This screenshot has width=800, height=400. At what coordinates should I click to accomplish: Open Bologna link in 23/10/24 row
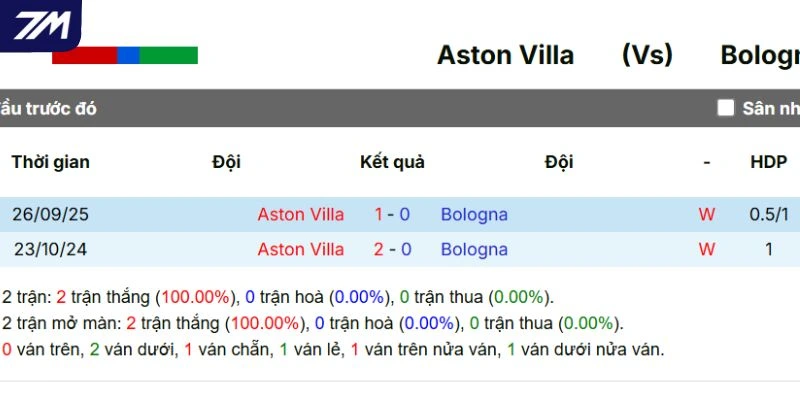click(x=474, y=249)
